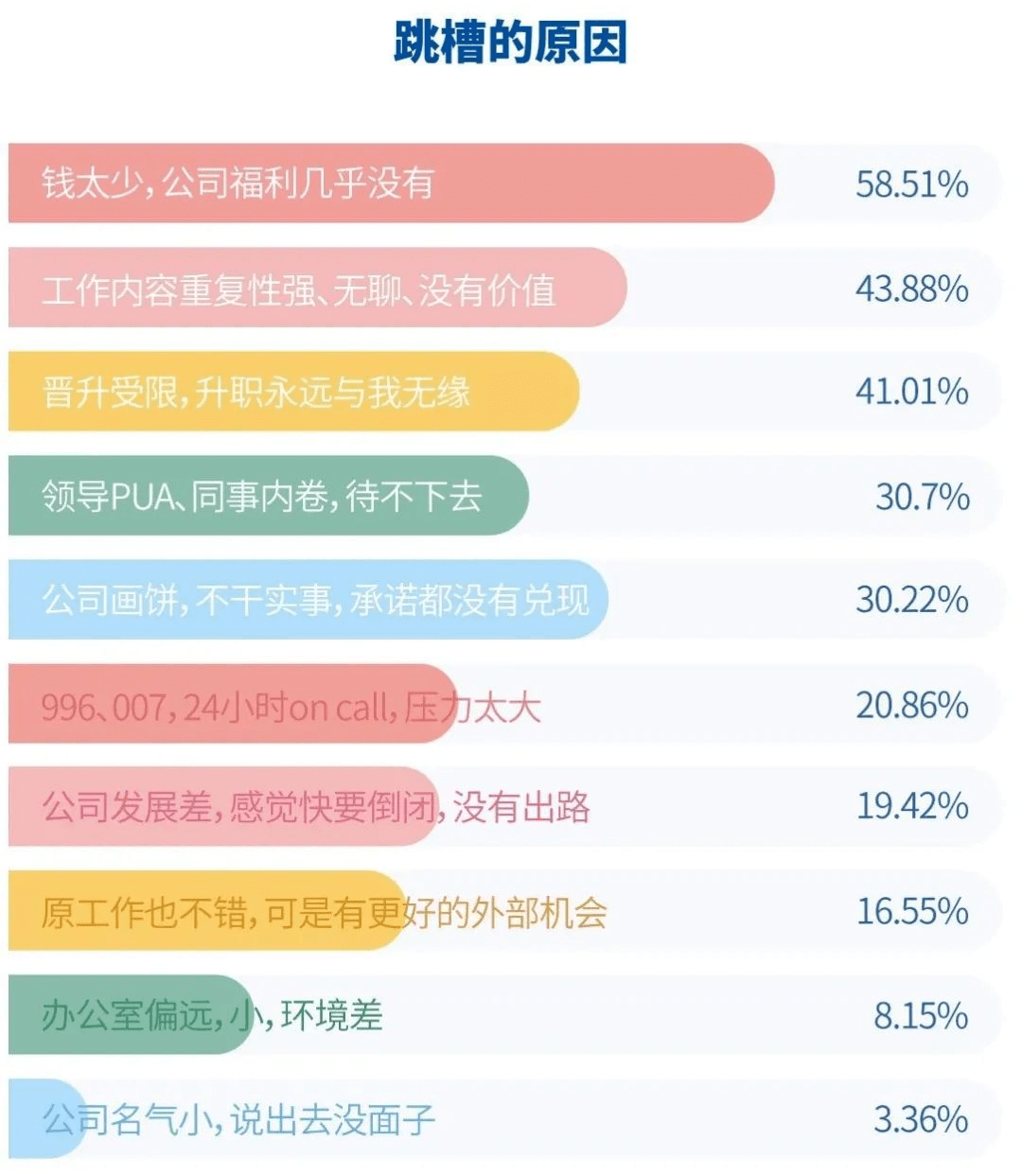Image resolution: width=1022 pixels, height=1176 pixels.
Task: Select the yellow bar 原工作也不错
Action: [x=207, y=910]
